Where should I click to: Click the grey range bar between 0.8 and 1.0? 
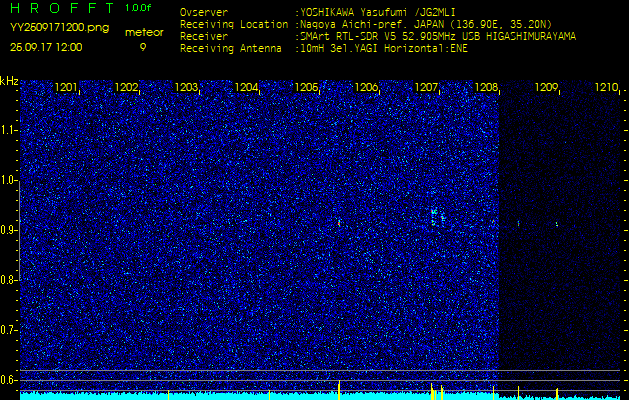tap(19, 231)
